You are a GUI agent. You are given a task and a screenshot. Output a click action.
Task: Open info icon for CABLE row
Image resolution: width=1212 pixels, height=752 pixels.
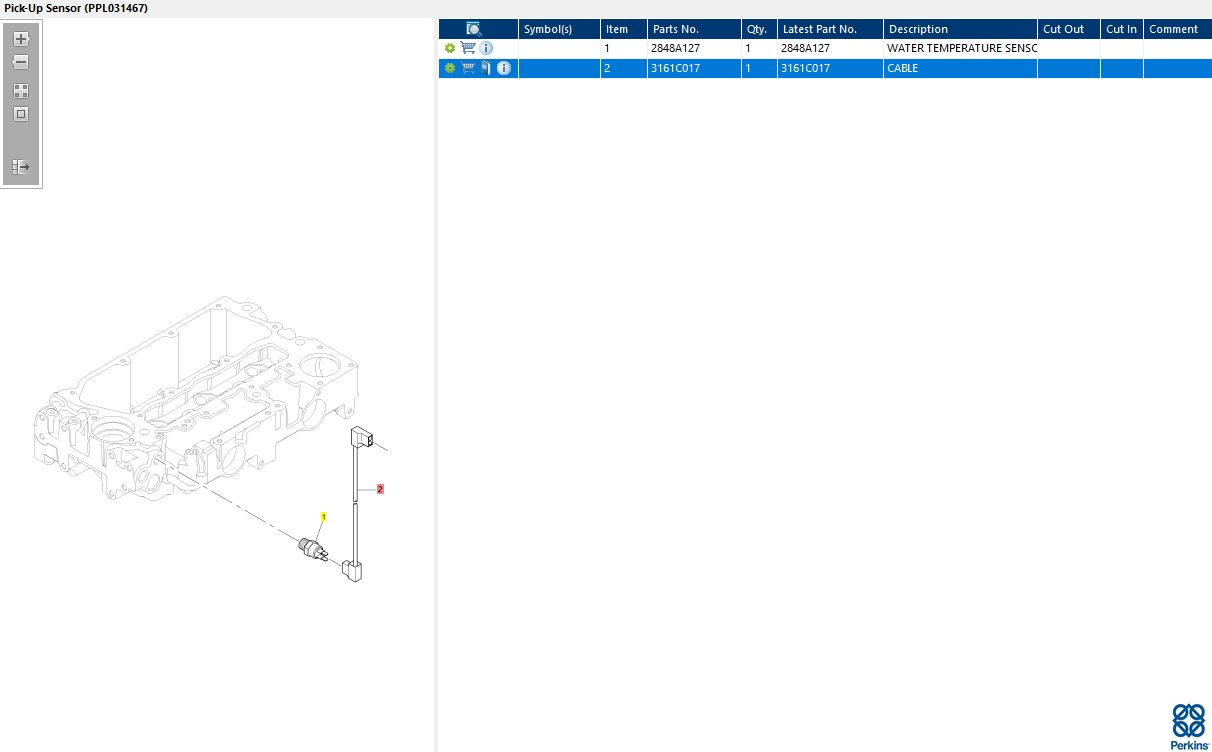(x=504, y=68)
